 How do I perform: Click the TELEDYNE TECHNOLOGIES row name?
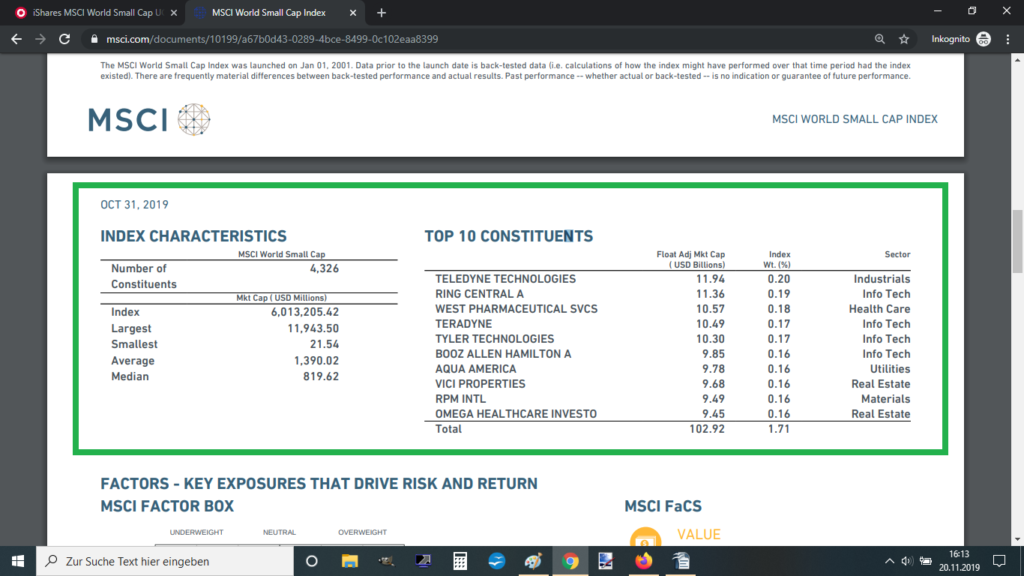click(505, 279)
